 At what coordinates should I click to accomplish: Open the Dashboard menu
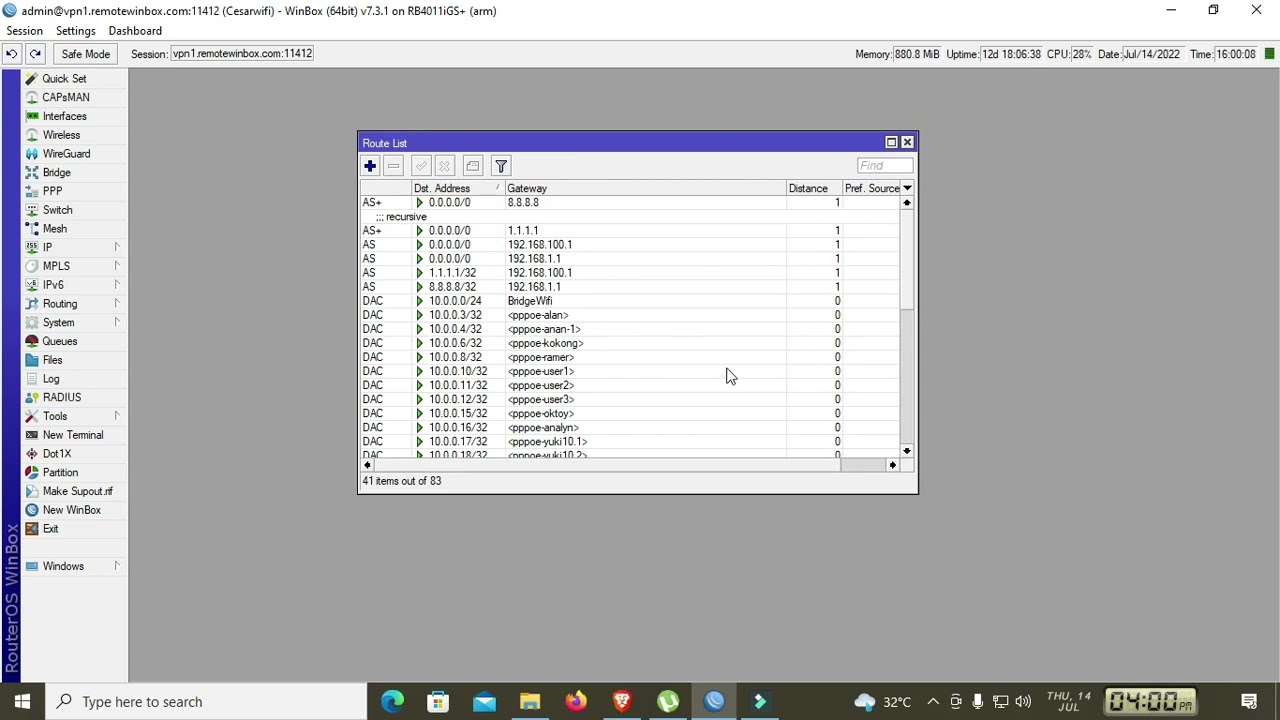(x=135, y=31)
